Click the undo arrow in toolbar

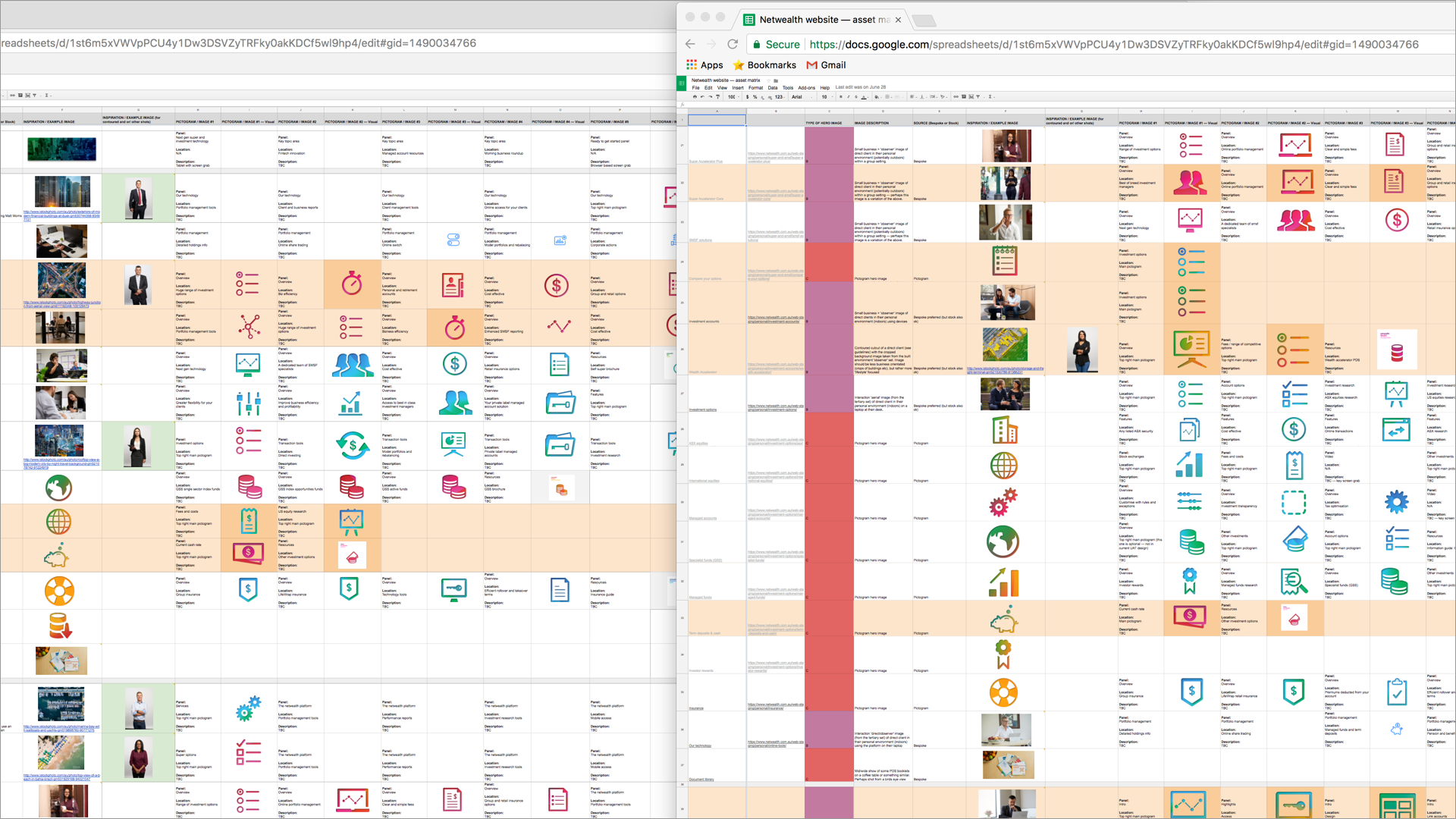tap(702, 96)
